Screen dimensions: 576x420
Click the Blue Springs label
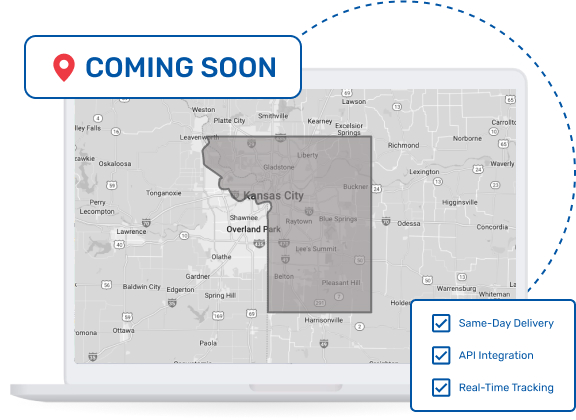click(x=338, y=219)
